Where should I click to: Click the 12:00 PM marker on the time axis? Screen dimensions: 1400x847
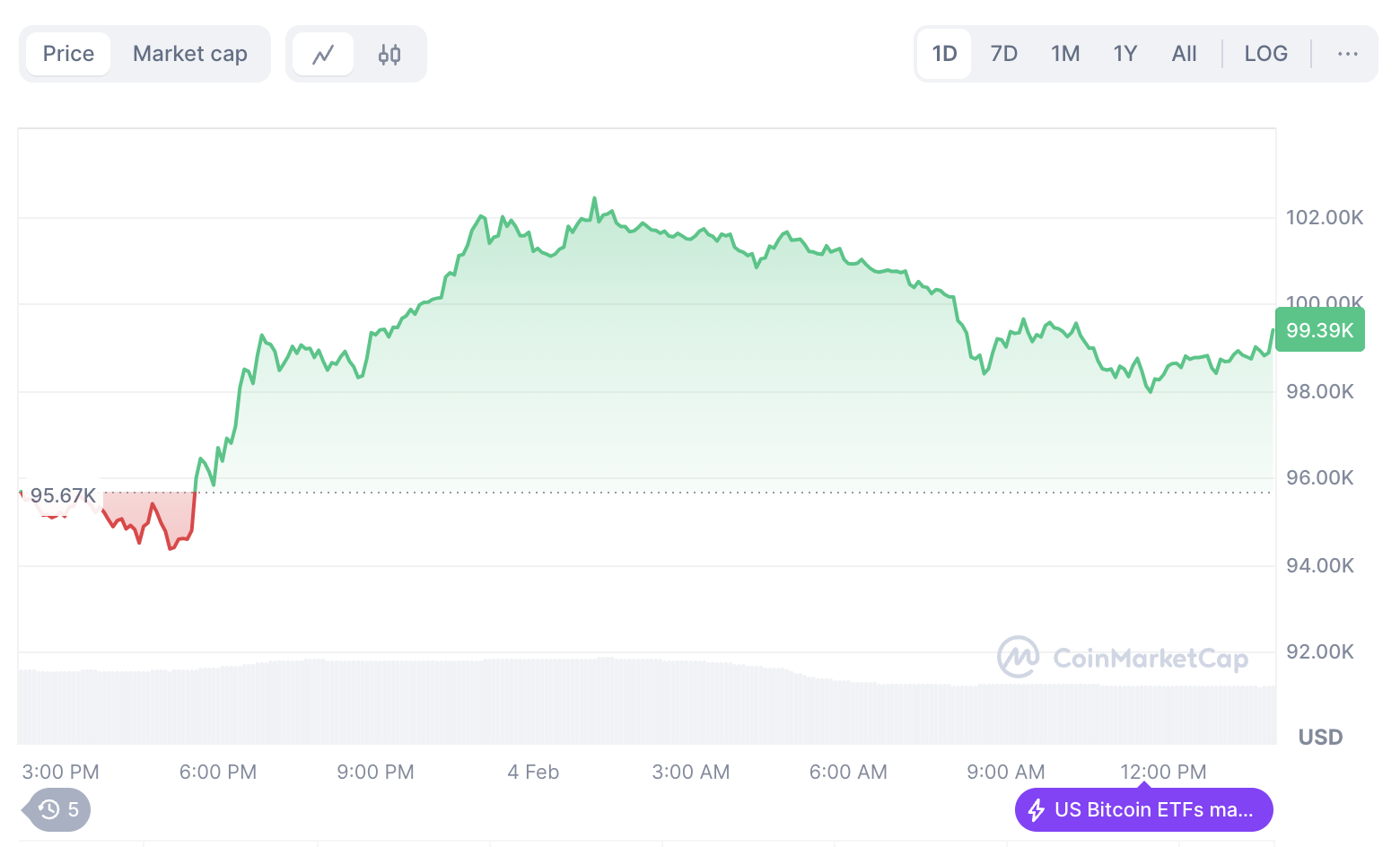(1163, 772)
